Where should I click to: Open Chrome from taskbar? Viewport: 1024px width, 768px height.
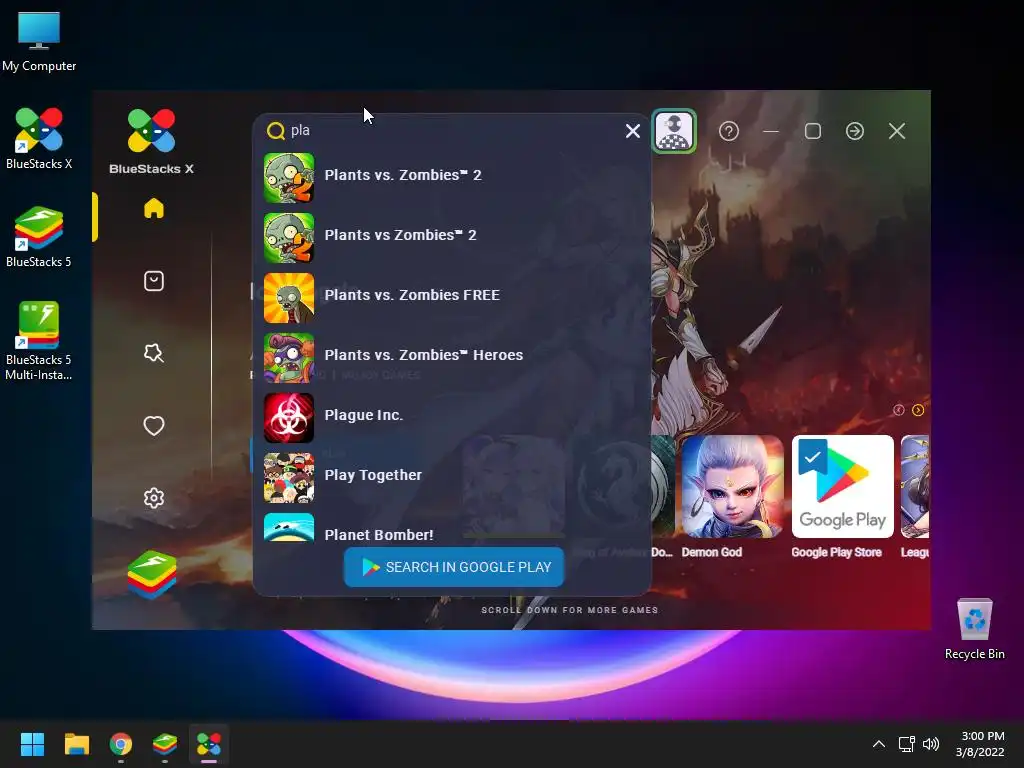(x=121, y=744)
